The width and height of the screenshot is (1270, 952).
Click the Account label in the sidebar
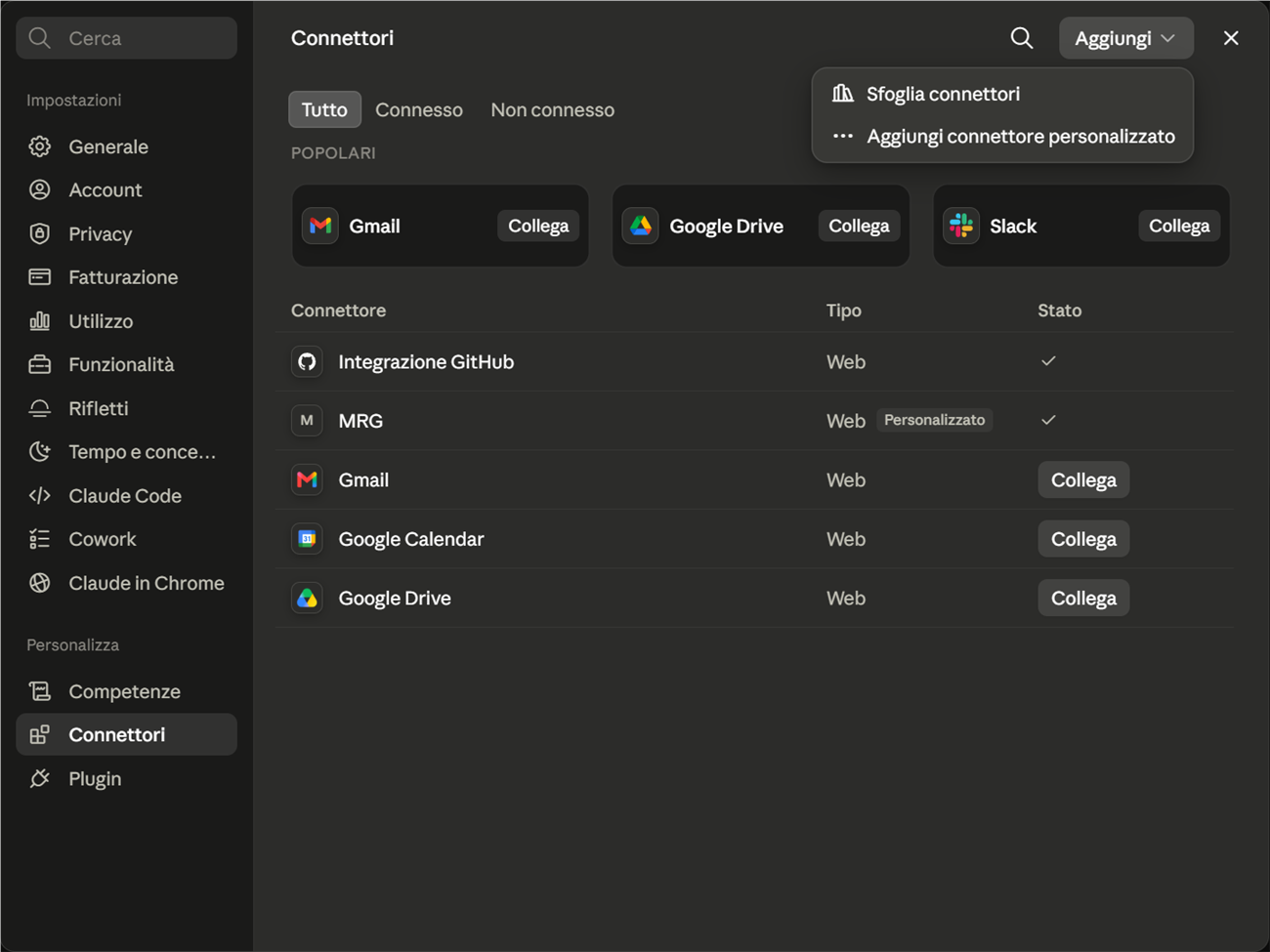pos(106,190)
